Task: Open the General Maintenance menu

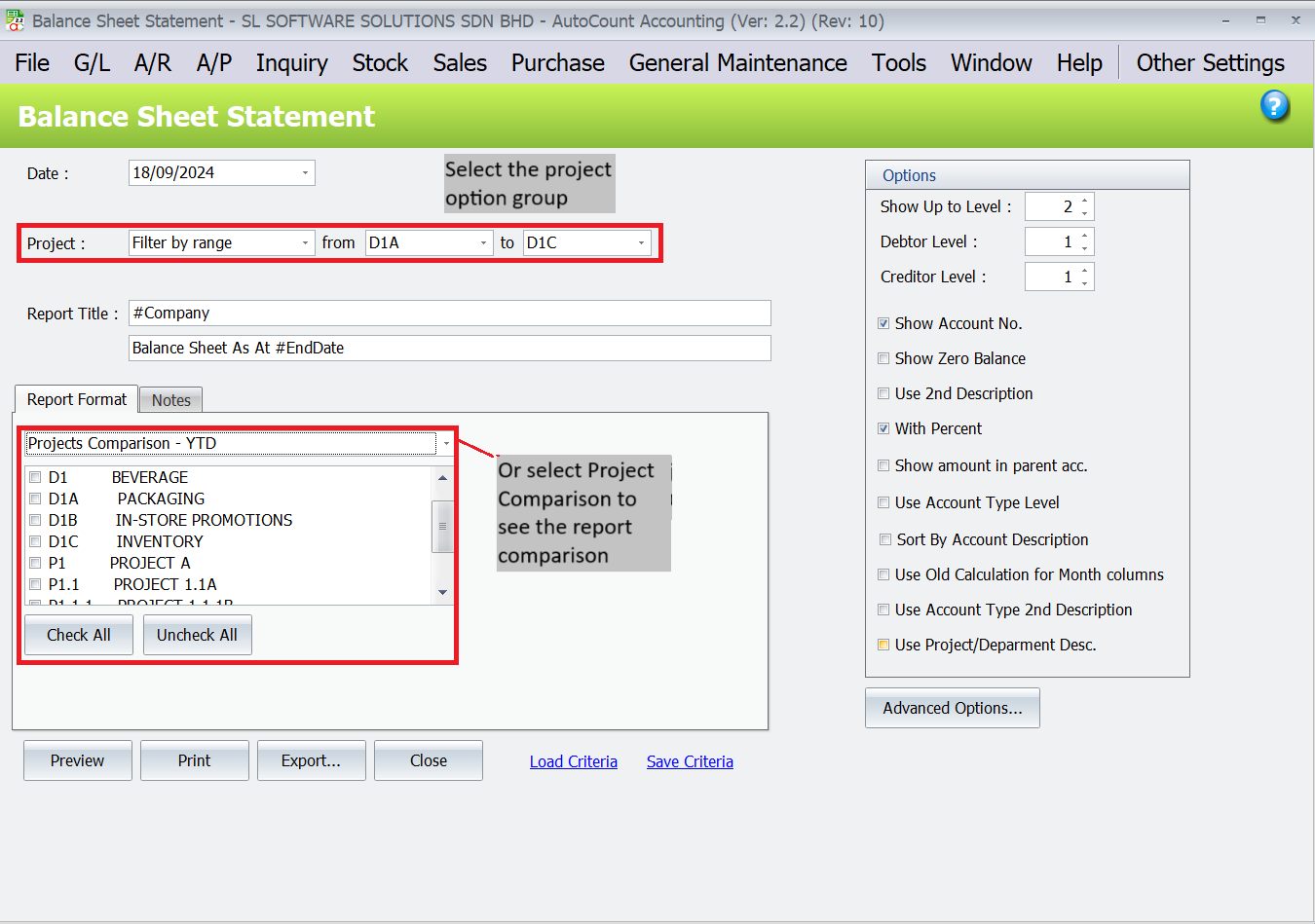Action: tap(737, 63)
